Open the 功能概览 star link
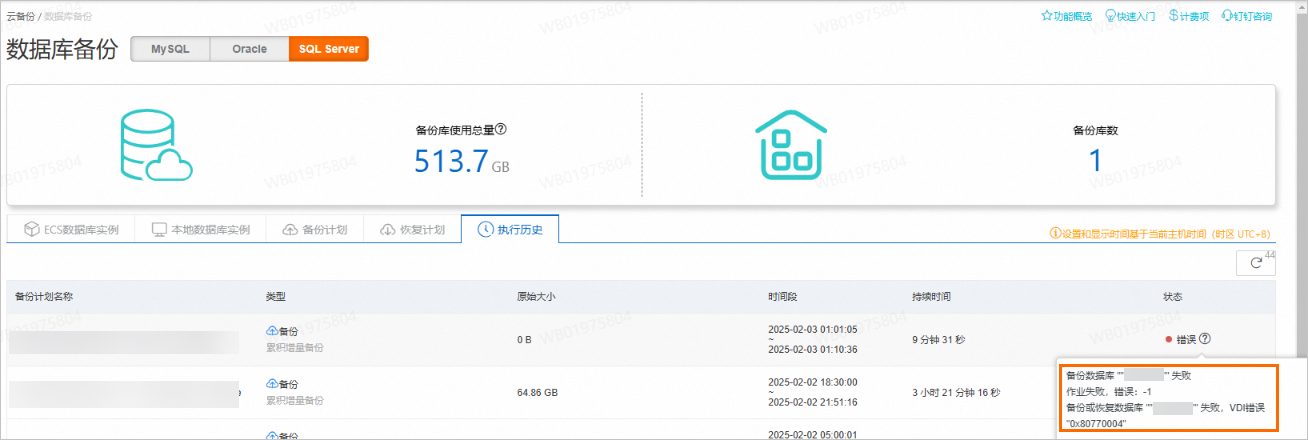1308x440 pixels. click(1067, 16)
